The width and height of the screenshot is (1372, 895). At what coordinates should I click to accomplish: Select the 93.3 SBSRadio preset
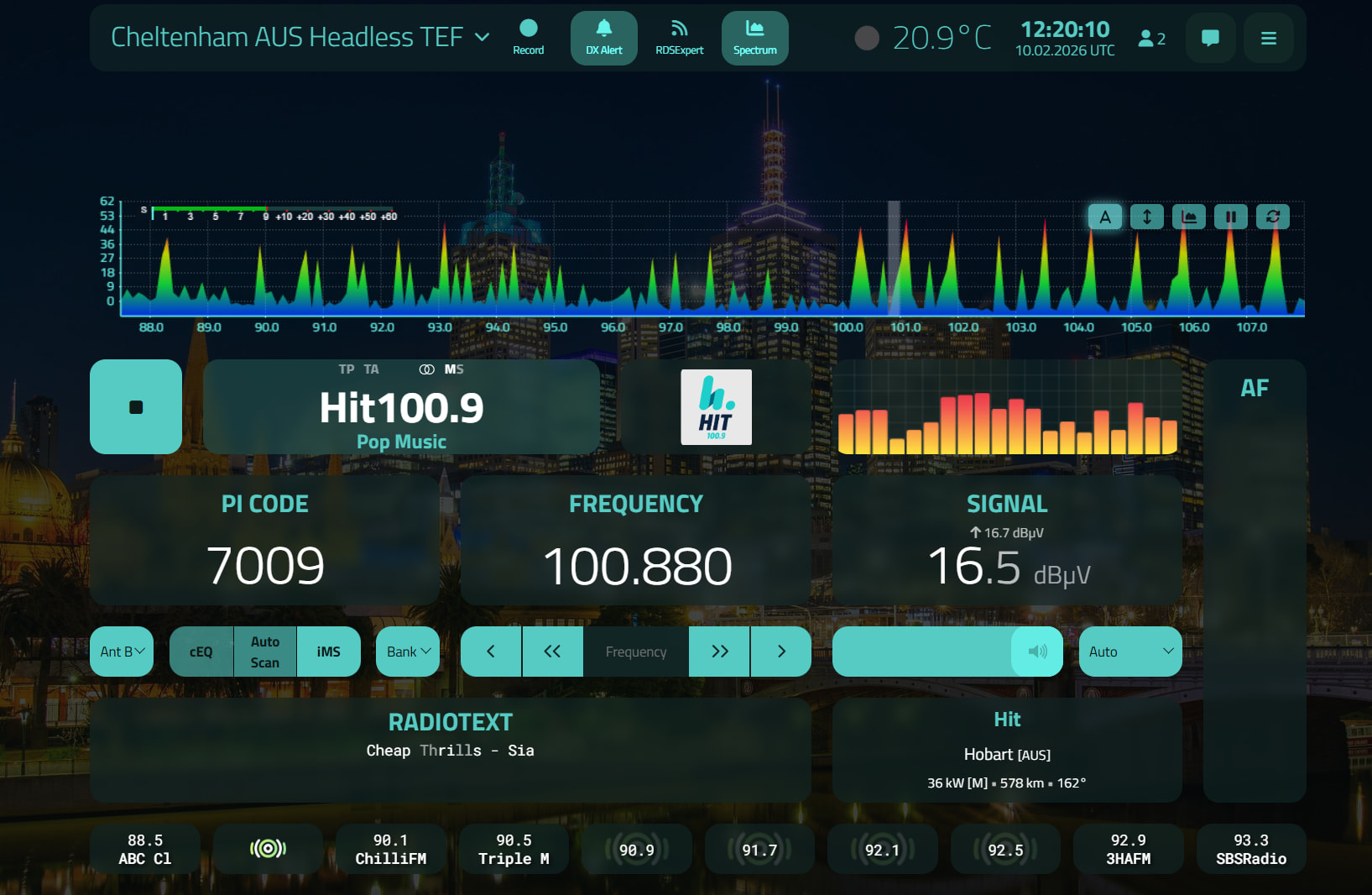1250,849
